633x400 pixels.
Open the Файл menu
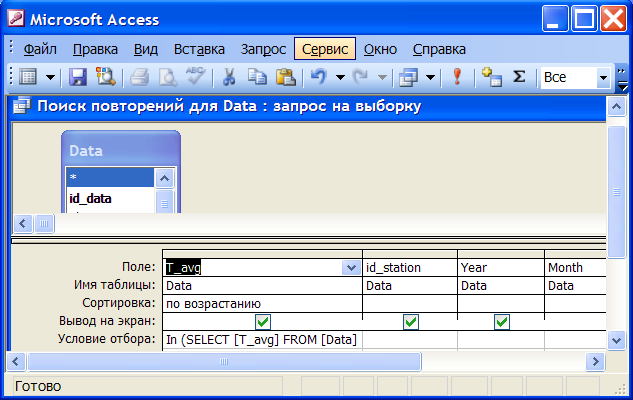point(40,49)
